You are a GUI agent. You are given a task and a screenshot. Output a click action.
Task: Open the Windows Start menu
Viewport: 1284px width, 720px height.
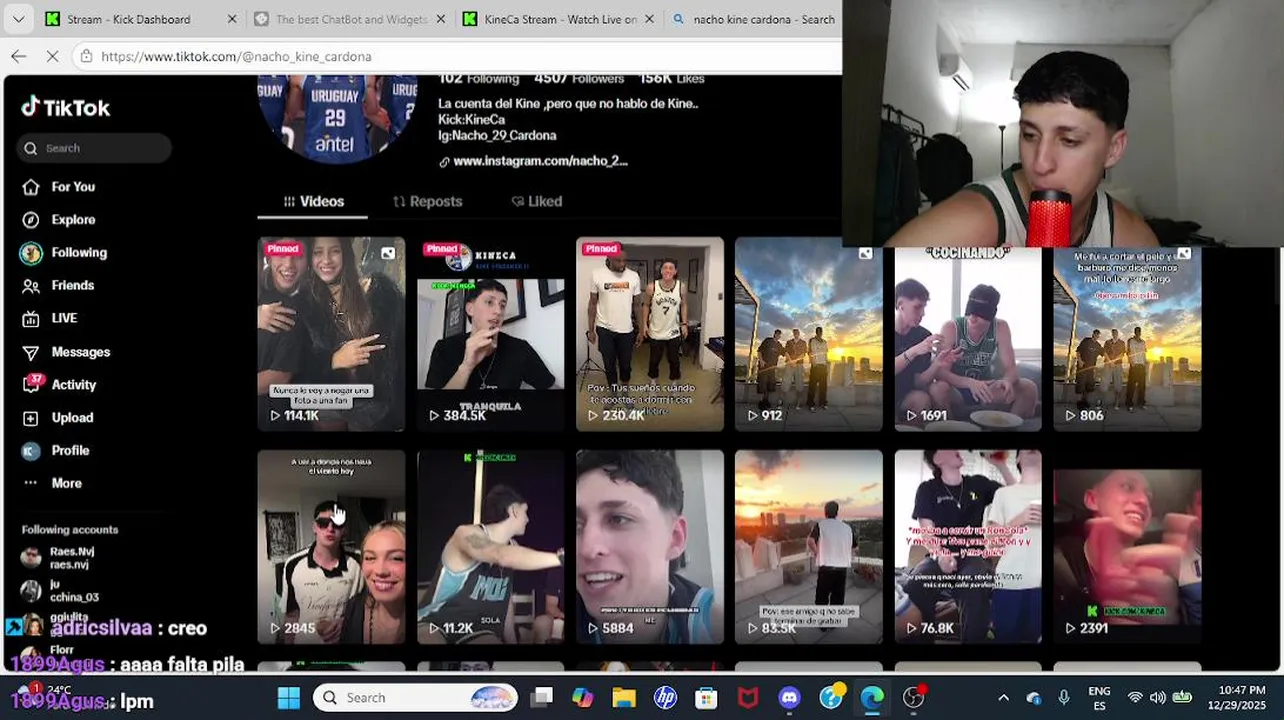click(288, 698)
